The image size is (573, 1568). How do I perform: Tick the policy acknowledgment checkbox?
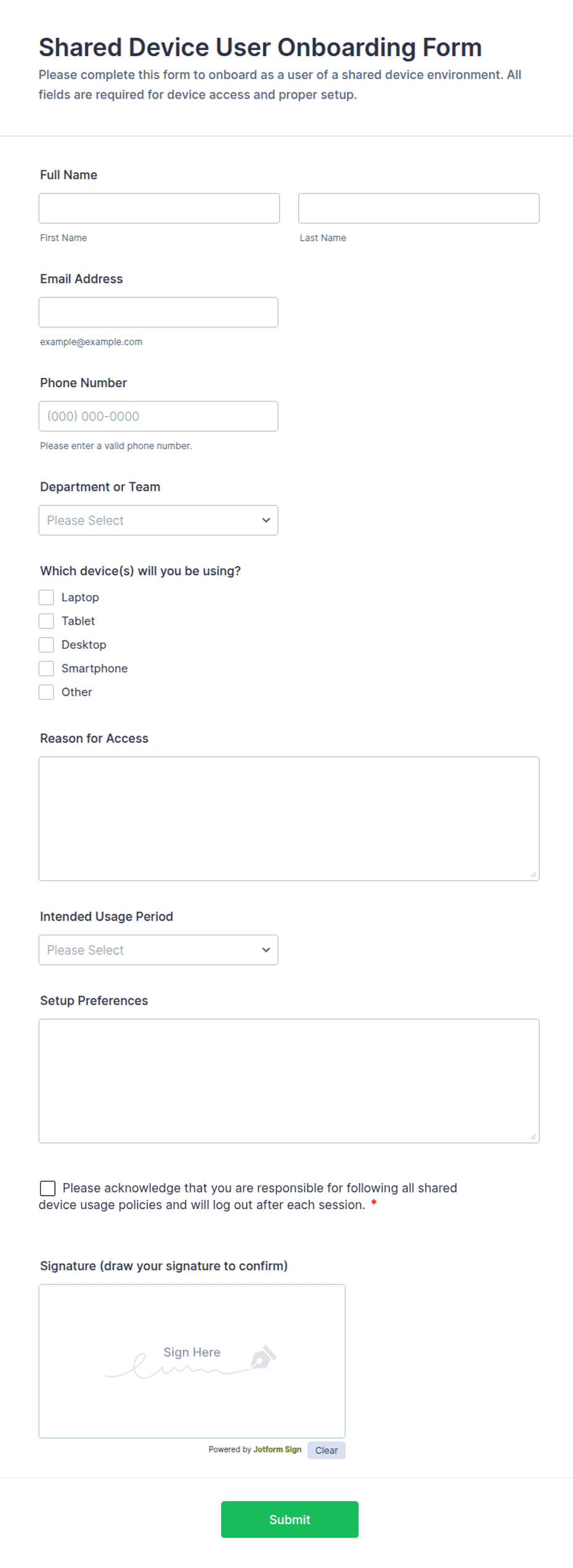tap(47, 1188)
